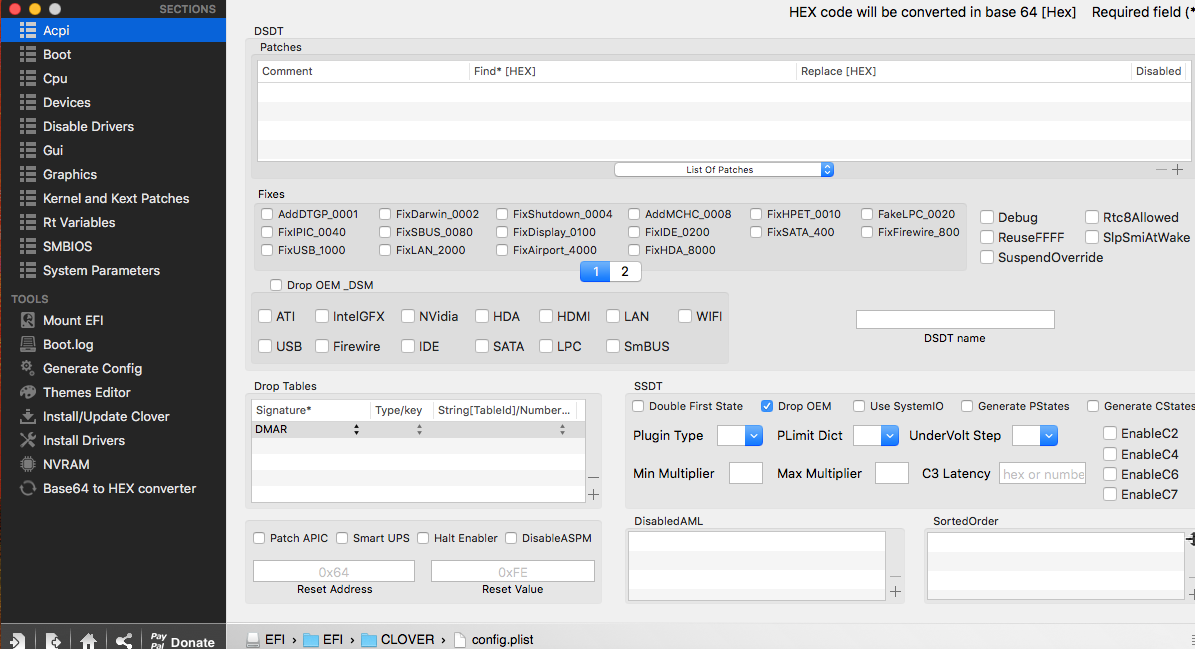The height and width of the screenshot is (649, 1195).
Task: Switch to Fixes page 2
Action: pos(625,271)
